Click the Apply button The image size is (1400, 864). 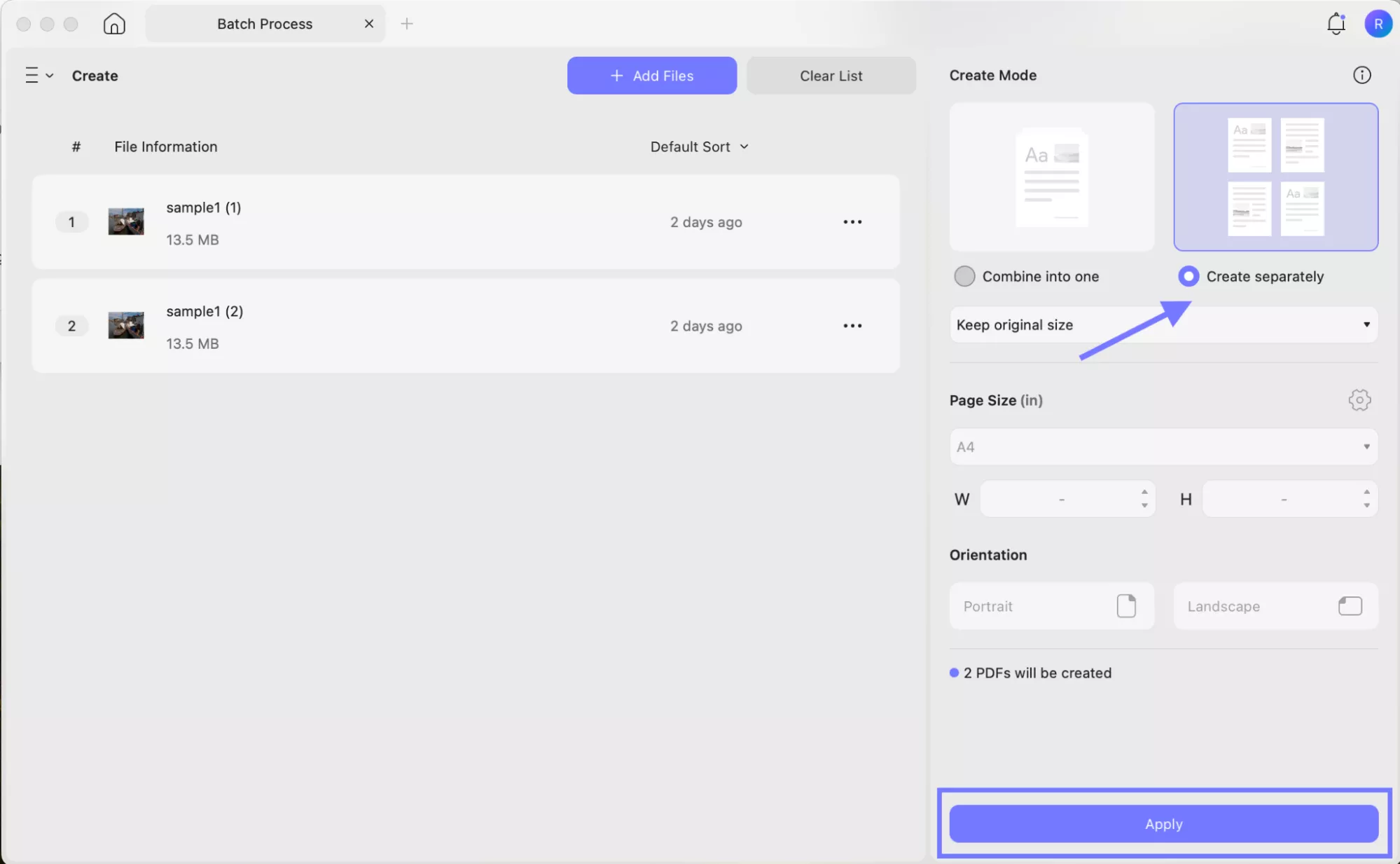(1162, 824)
